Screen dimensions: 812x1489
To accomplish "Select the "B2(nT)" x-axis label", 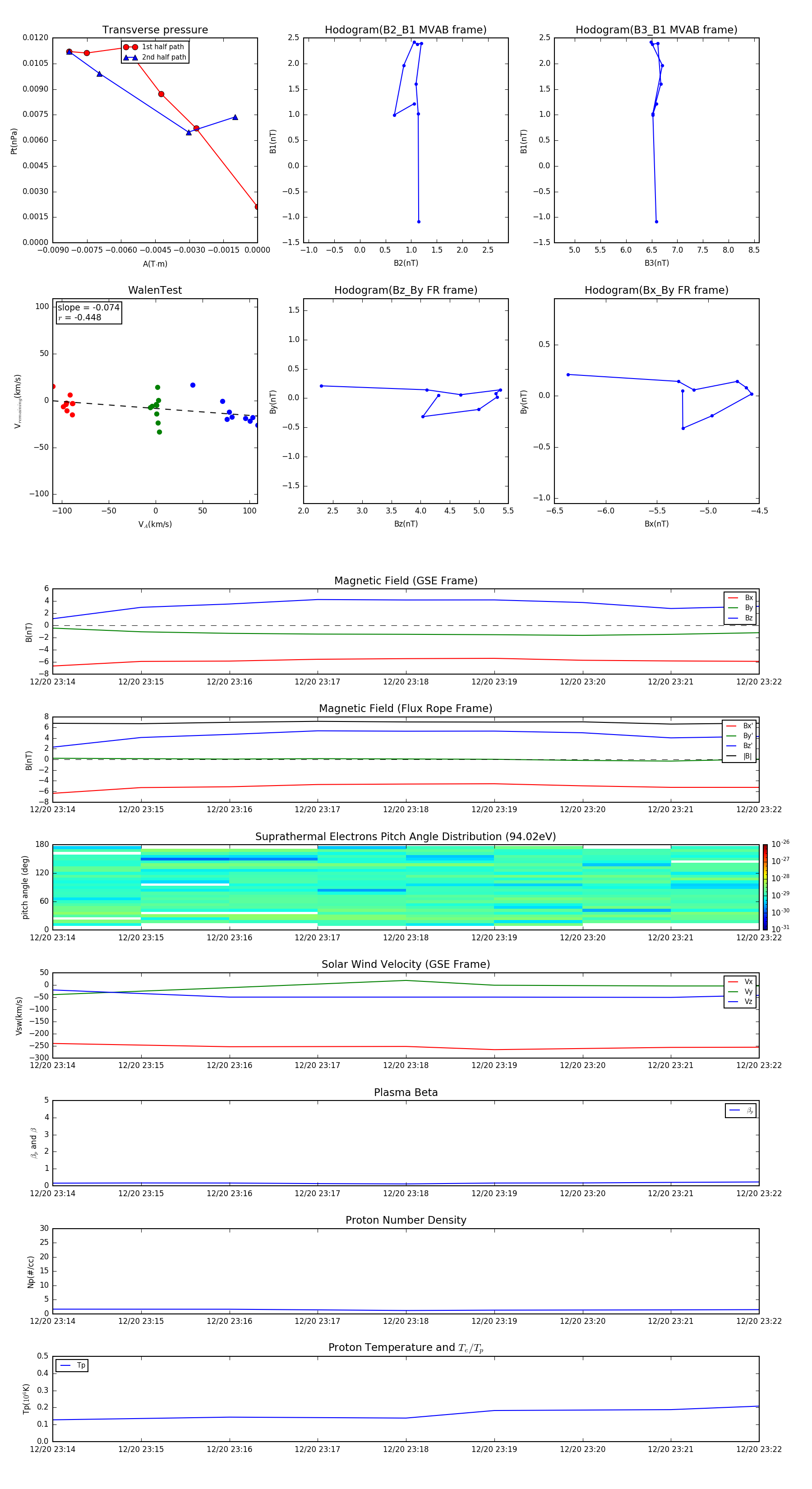I will [x=406, y=263].
